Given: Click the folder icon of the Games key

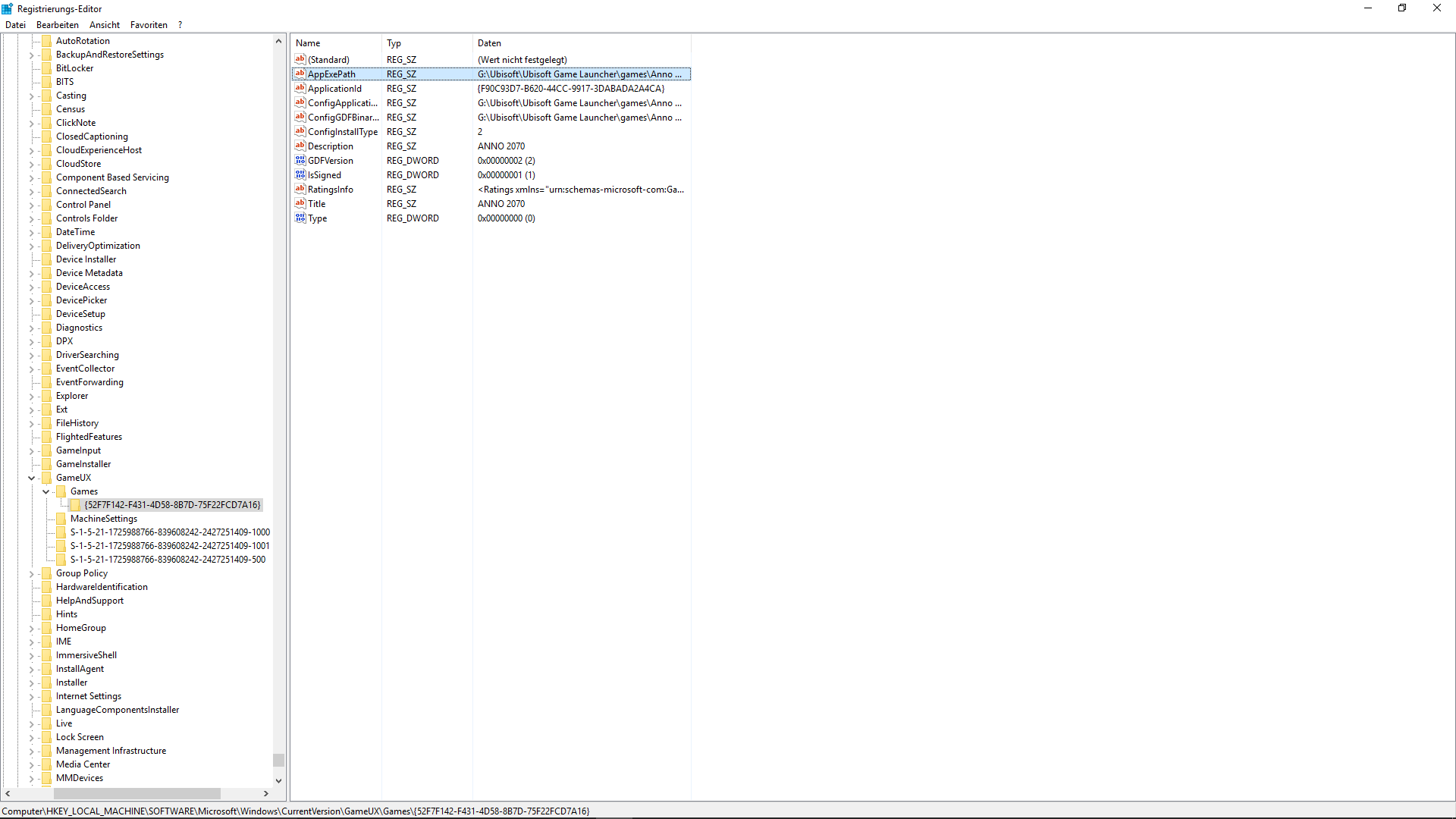Looking at the screenshot, I should [x=61, y=491].
